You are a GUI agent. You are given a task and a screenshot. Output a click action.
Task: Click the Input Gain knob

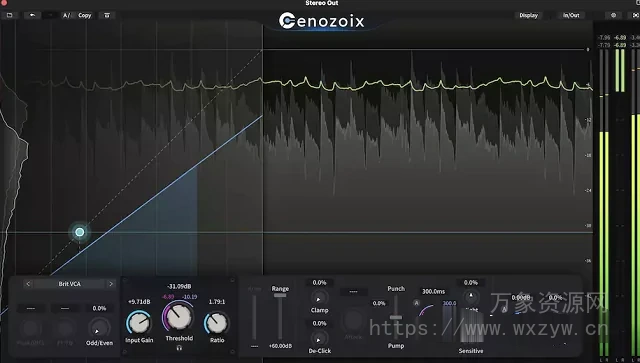pos(139,323)
